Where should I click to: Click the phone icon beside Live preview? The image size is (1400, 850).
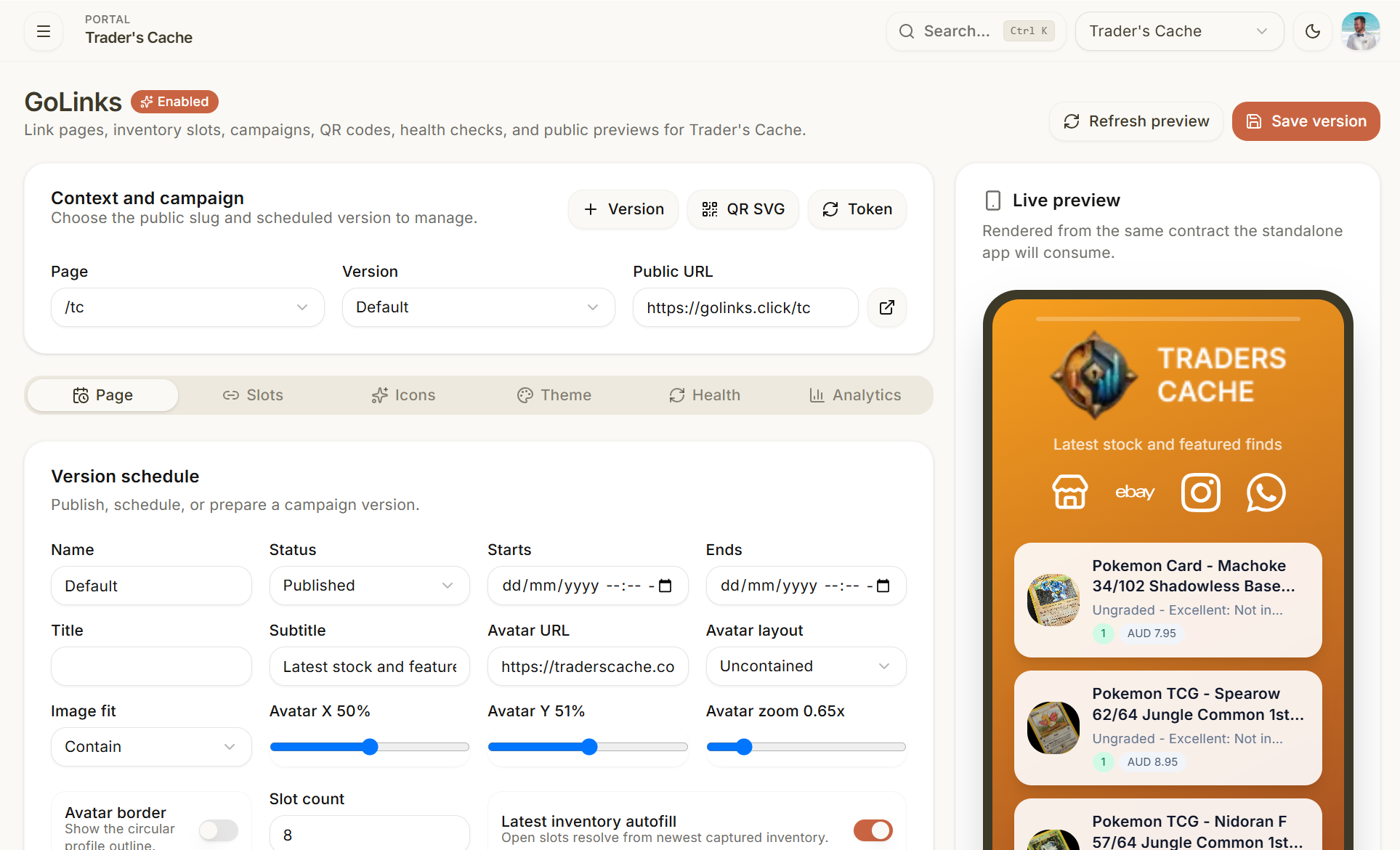pos(992,201)
